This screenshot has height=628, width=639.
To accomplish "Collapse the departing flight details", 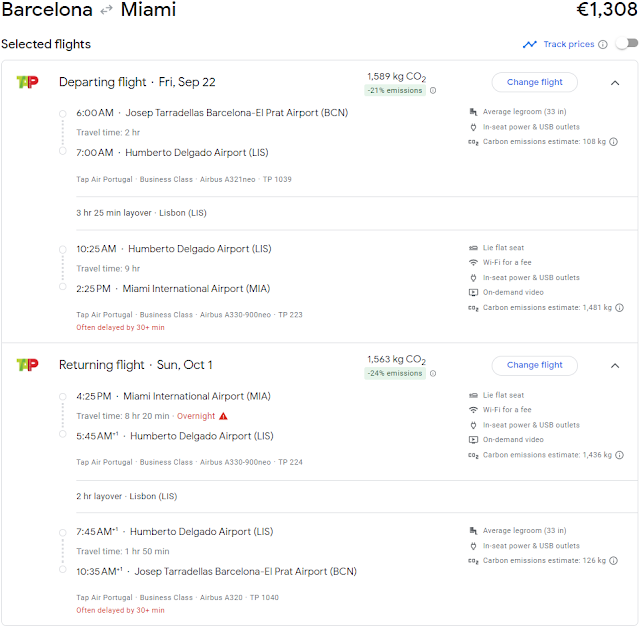I will coord(614,82).
